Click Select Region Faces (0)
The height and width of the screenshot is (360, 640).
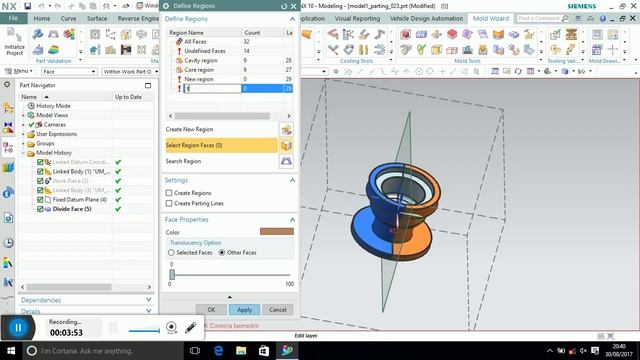[222, 145]
